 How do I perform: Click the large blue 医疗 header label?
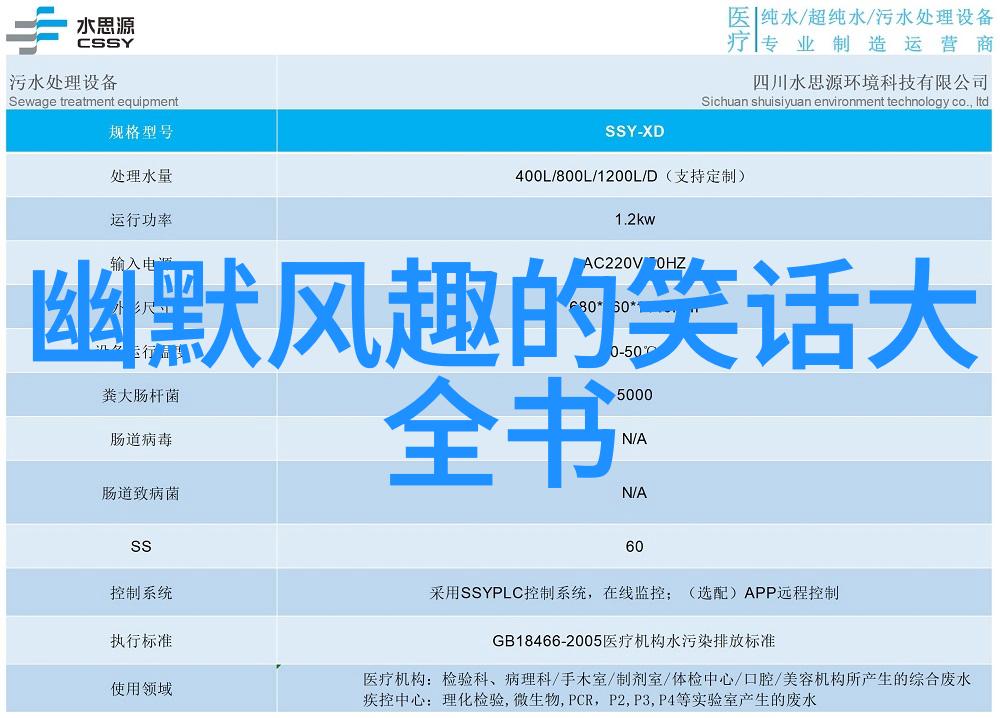[738, 29]
